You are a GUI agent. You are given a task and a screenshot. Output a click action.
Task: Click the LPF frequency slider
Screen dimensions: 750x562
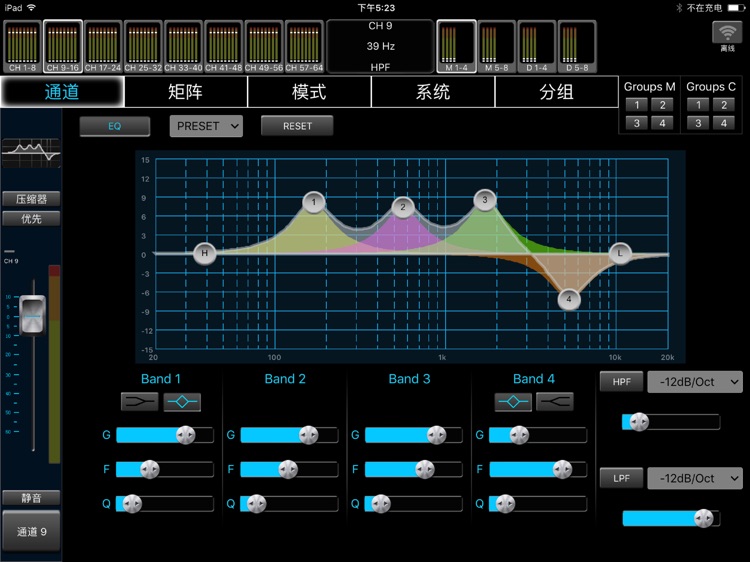(x=671, y=518)
